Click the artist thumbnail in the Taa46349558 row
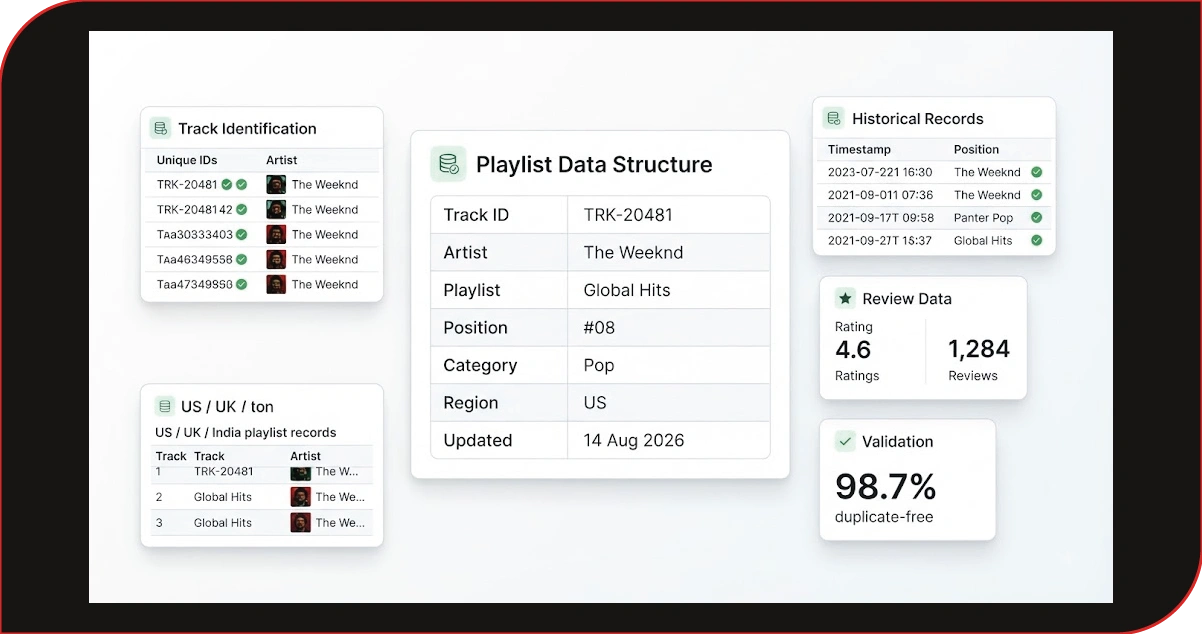The width and height of the screenshot is (1202, 634). (x=276, y=260)
